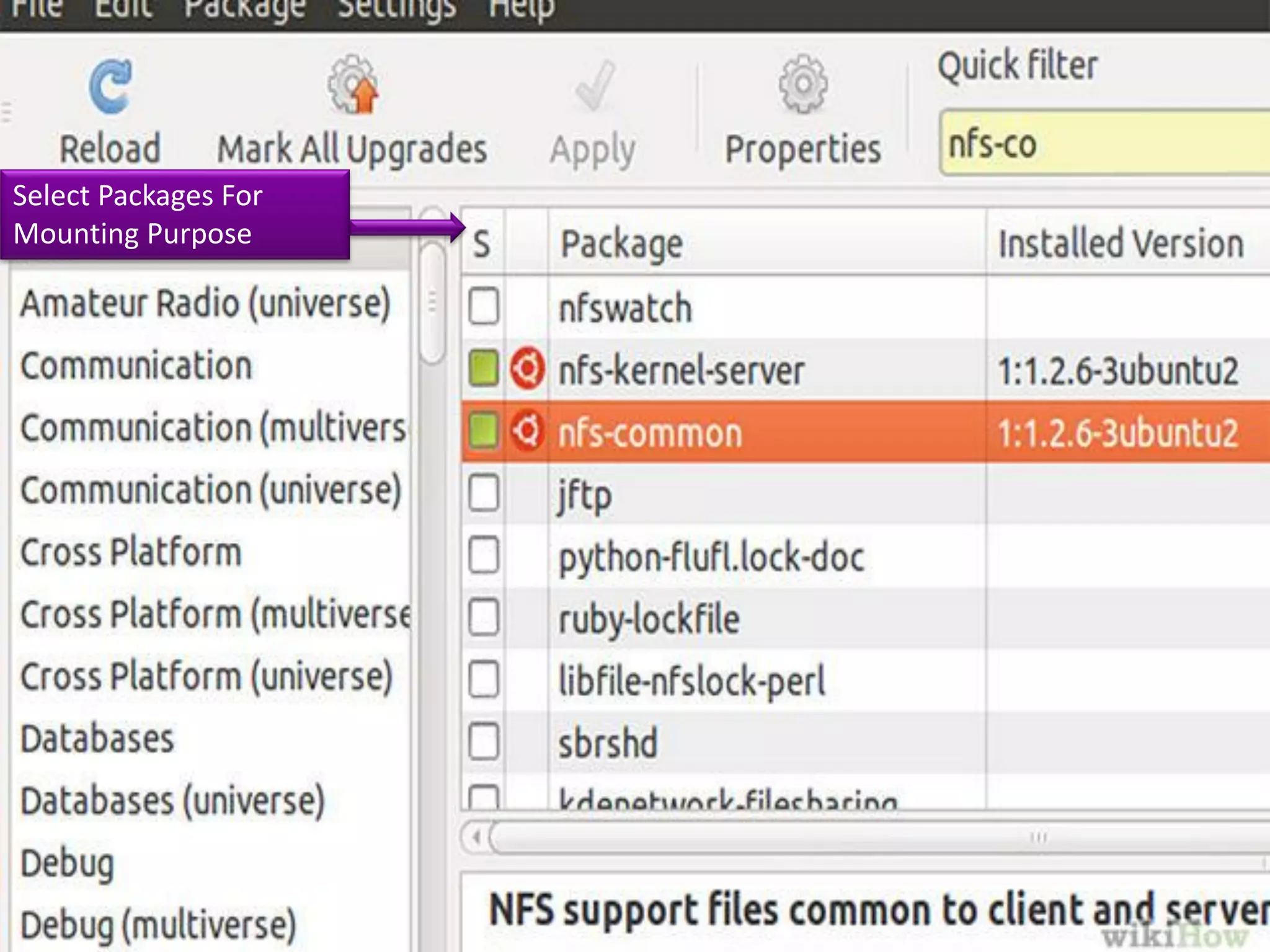Select the nfswatch package name
Screen dimensions: 1270x952
625,308
